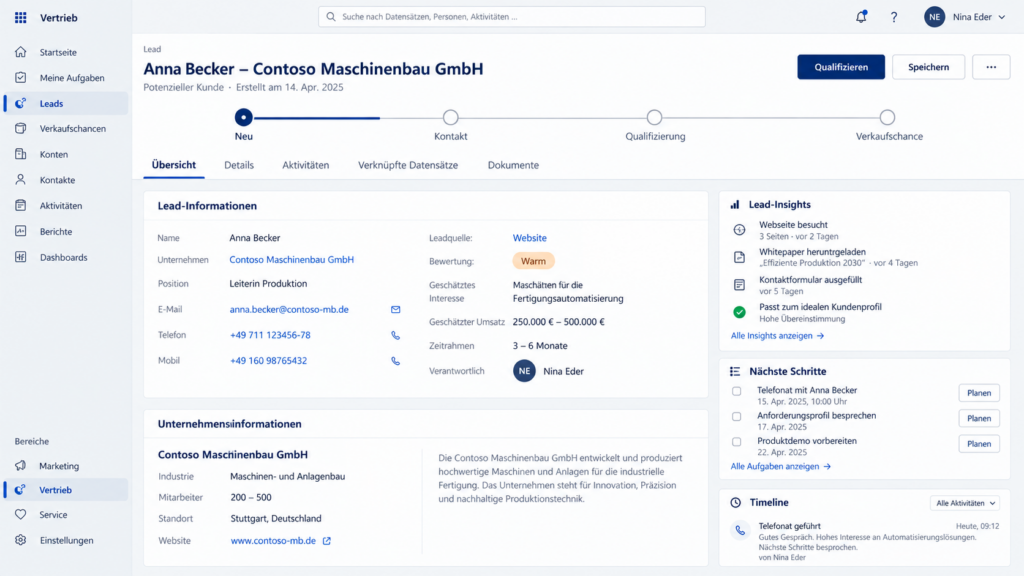Image resolution: width=1024 pixels, height=576 pixels.
Task: Select the Vertrieb area in Bereiche
Action: point(66,490)
